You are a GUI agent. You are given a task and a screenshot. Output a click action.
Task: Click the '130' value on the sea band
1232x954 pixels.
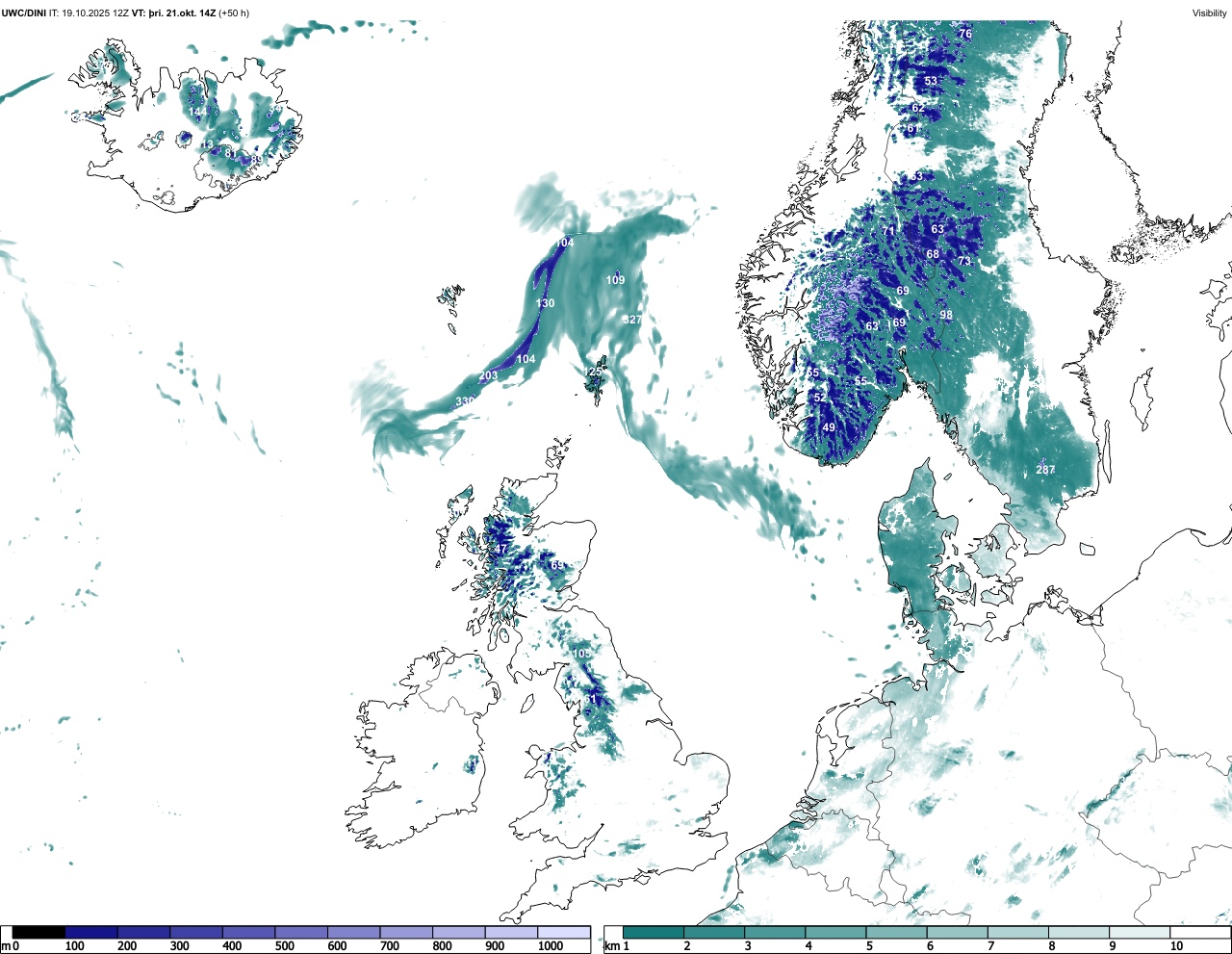coord(545,303)
